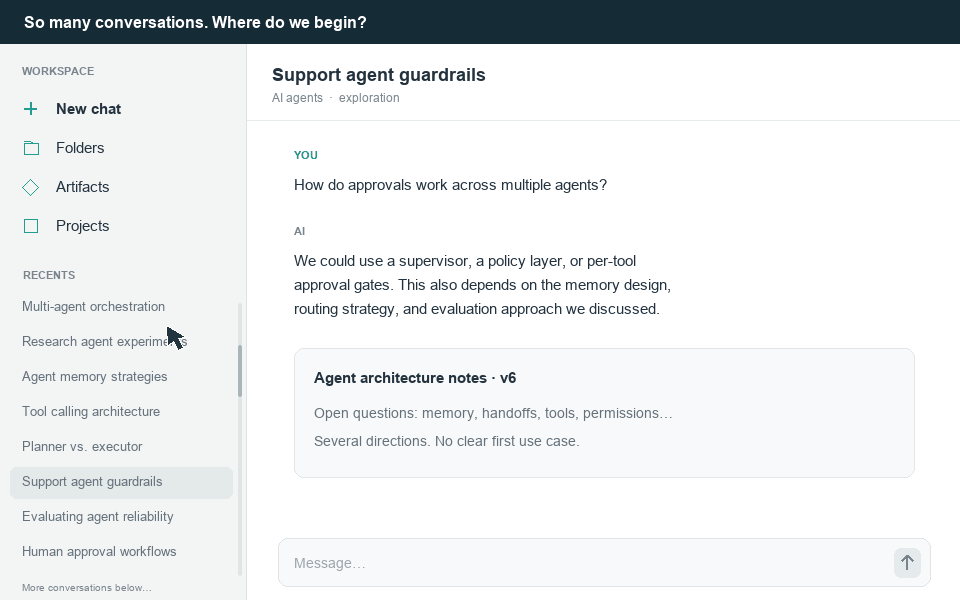Click the folder icon beside Folders
The height and width of the screenshot is (600, 960).
pos(31,148)
